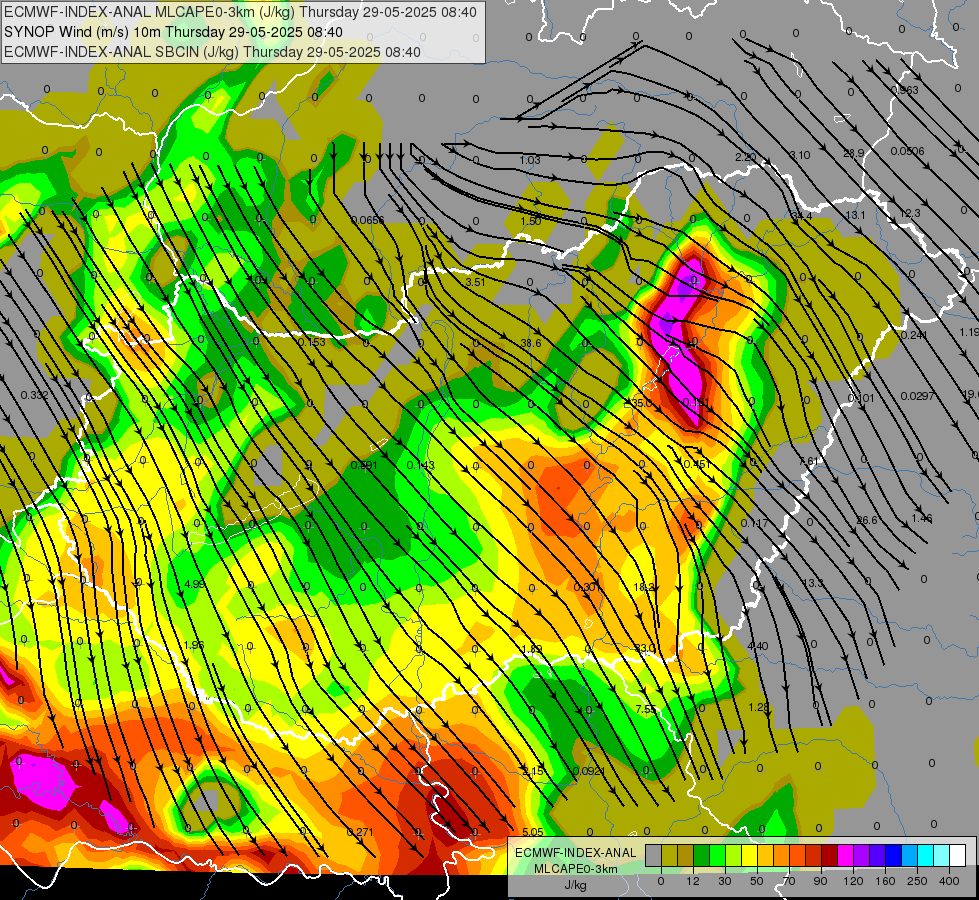Click the MLCAPE0-3km title line at top
The image size is (979, 900).
[240, 12]
